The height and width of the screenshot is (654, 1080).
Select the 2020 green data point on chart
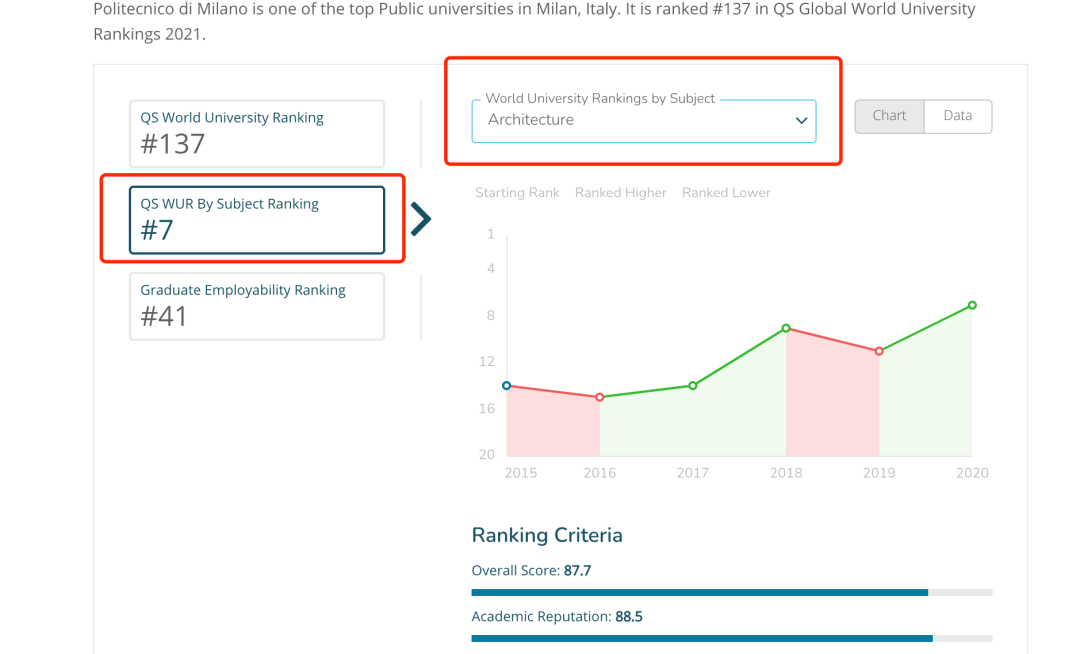[x=972, y=305]
